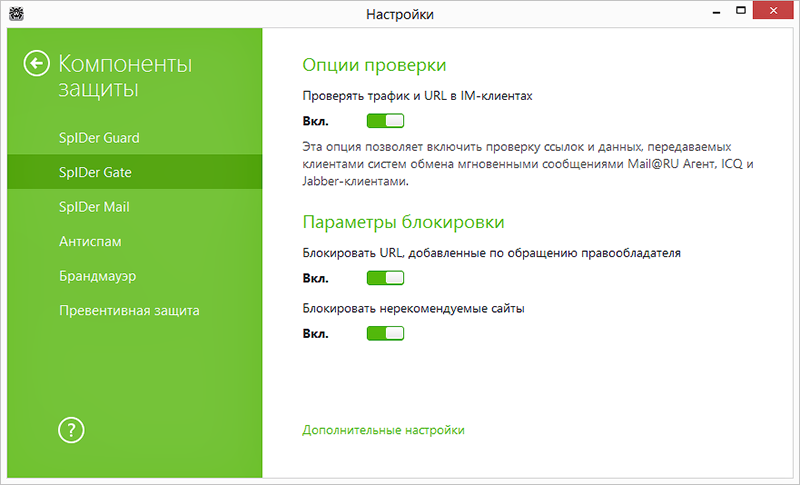Open help via question mark icon
Screen dimensions: 800x485
71,430
